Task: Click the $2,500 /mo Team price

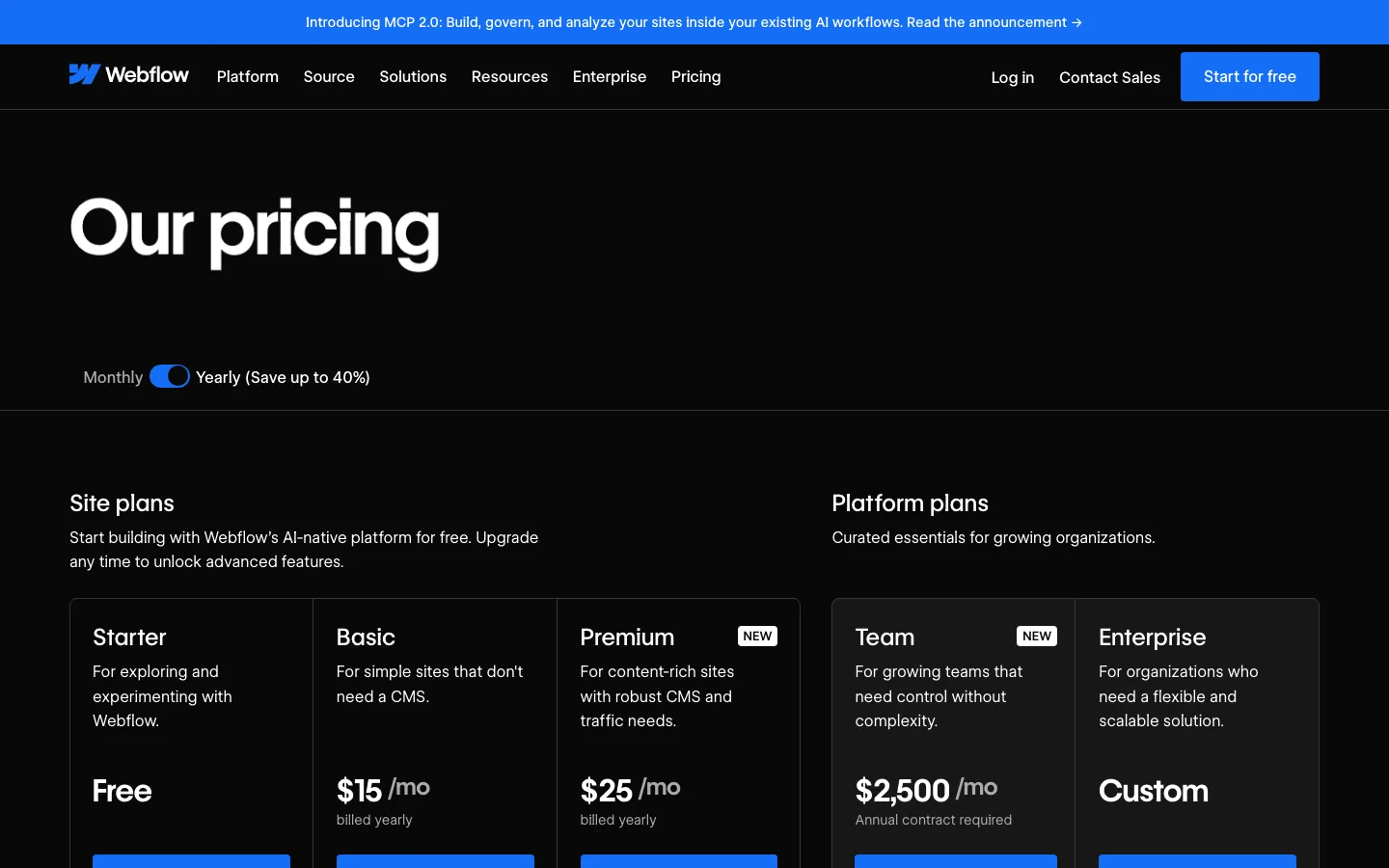Action: tap(927, 790)
